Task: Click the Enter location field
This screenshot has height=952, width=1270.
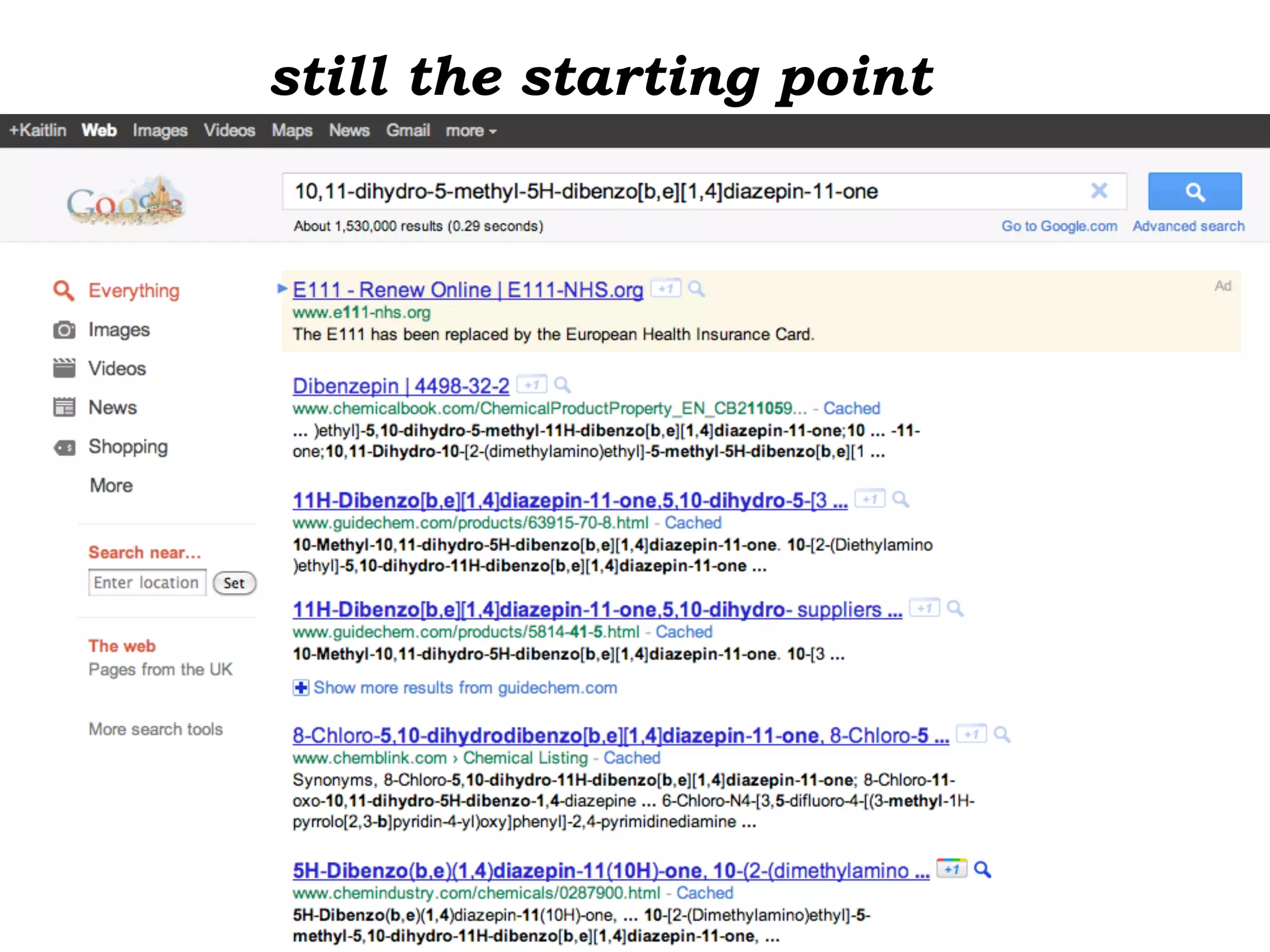Action: tap(147, 583)
